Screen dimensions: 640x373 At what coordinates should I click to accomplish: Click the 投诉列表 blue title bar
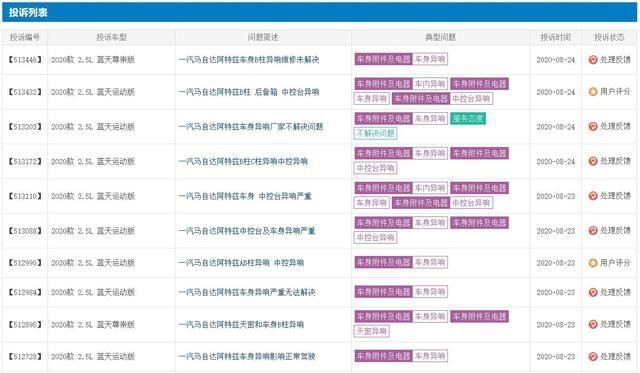[320, 12]
